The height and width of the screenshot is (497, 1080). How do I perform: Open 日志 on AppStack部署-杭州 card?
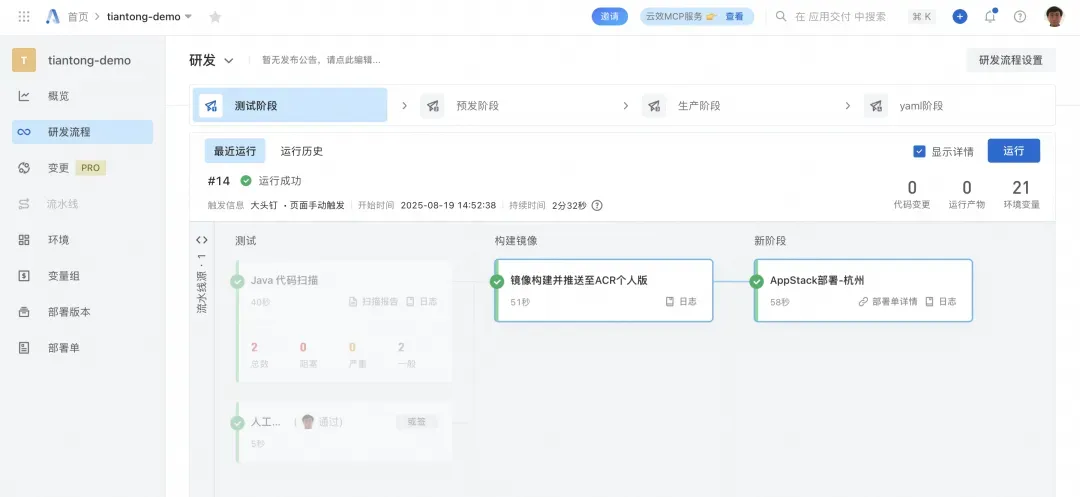(x=941, y=302)
